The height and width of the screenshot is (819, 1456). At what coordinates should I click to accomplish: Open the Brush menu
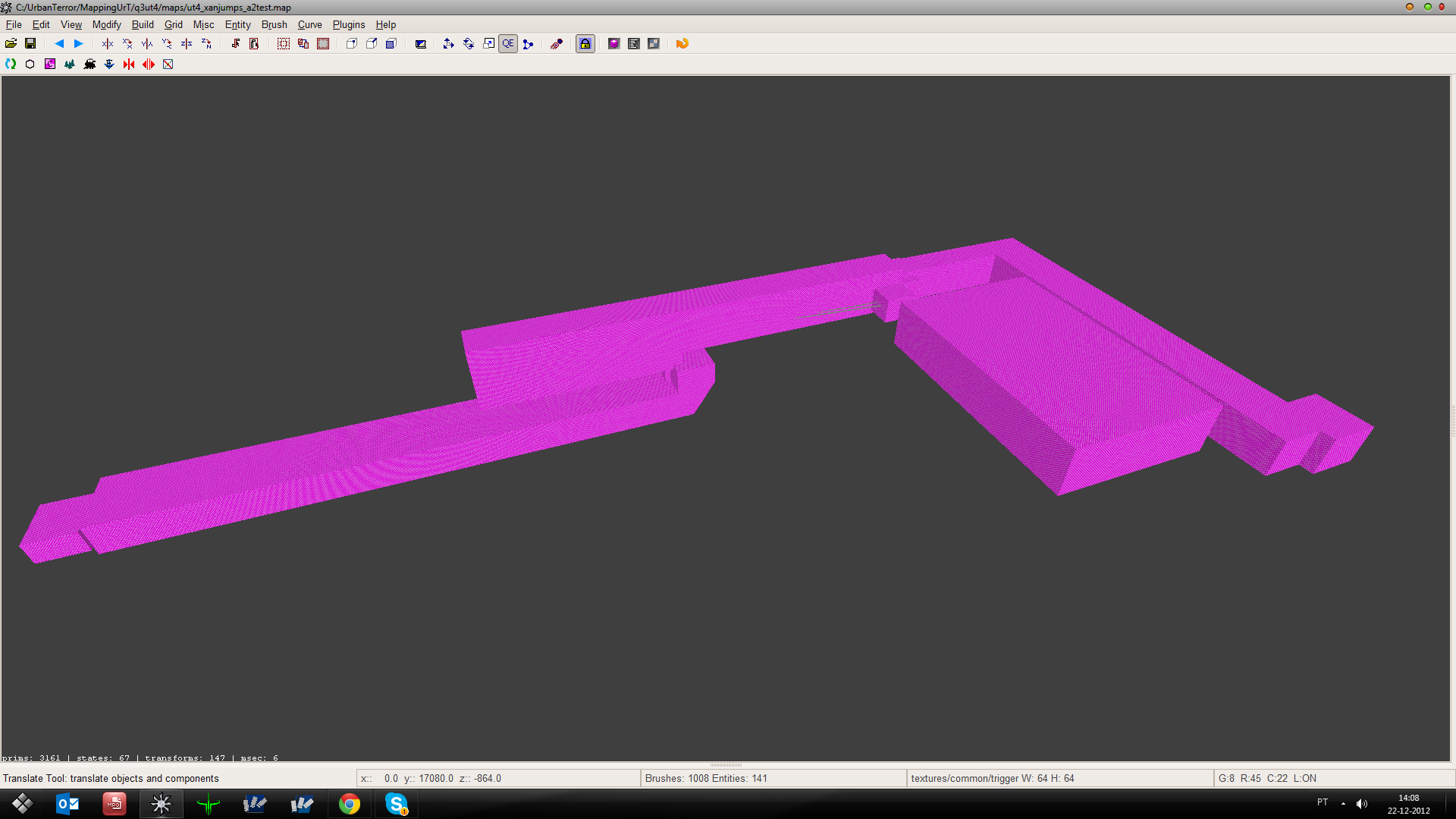(x=274, y=24)
